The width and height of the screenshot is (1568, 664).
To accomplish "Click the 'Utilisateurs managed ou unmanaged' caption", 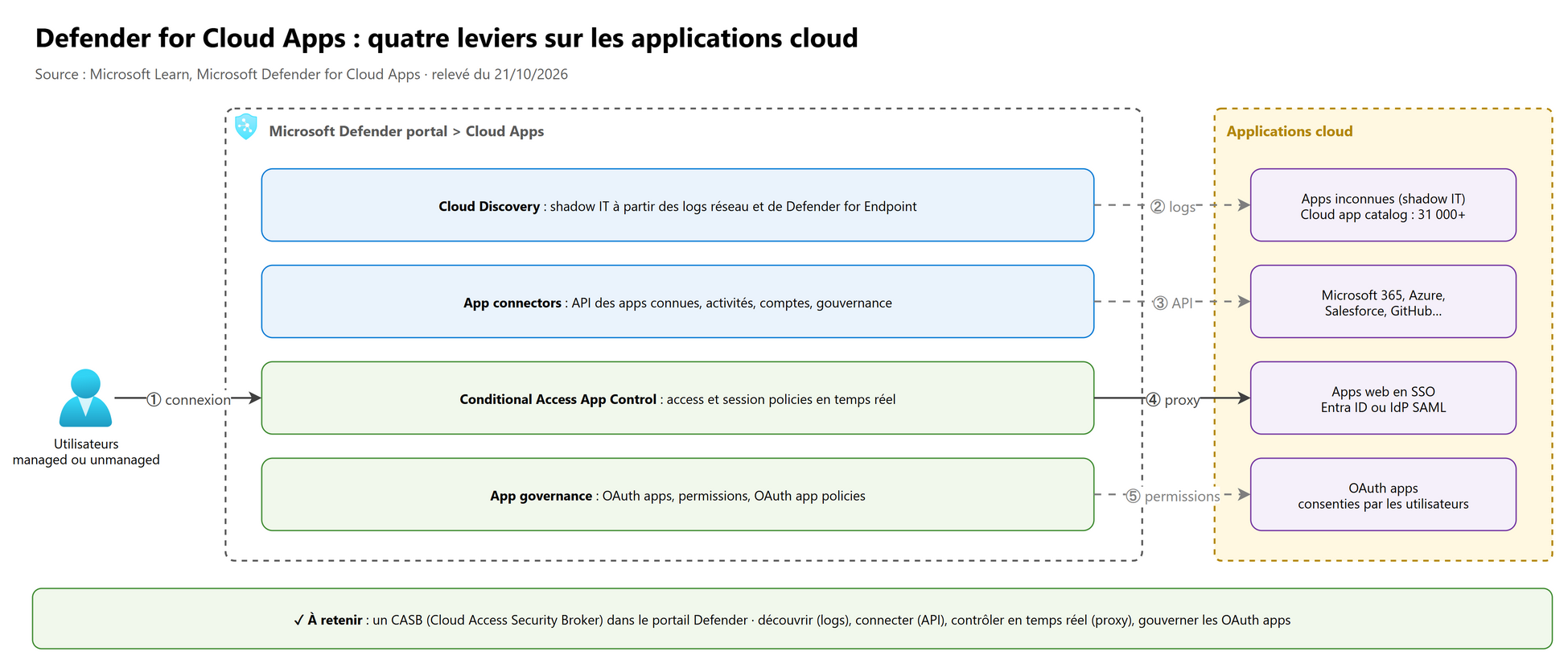I will [86, 452].
